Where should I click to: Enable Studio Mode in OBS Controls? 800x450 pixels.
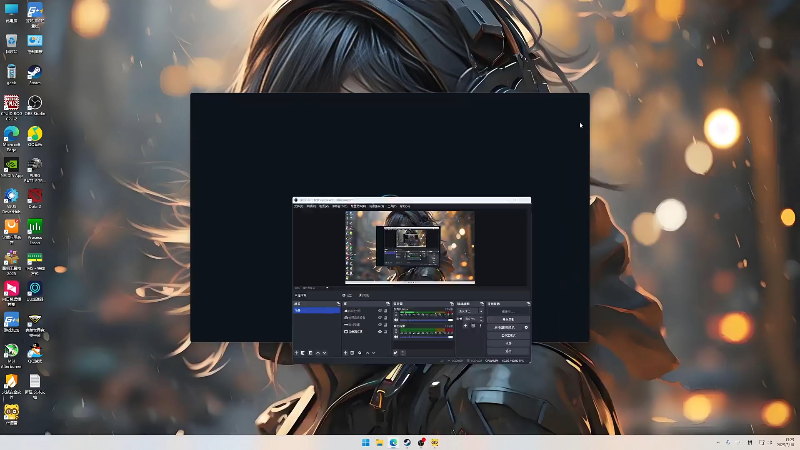point(508,335)
